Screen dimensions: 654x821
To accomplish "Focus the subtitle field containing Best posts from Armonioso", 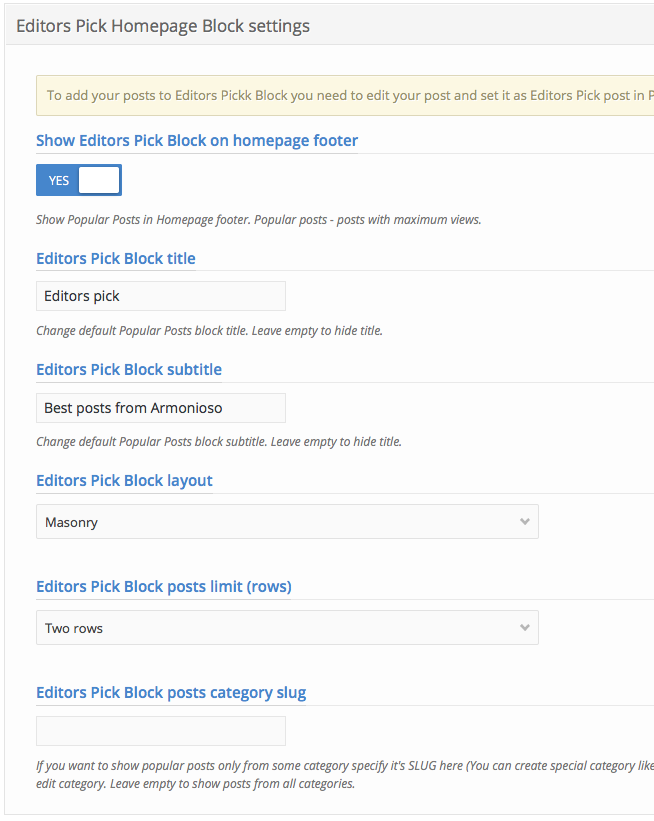I will coord(160,408).
